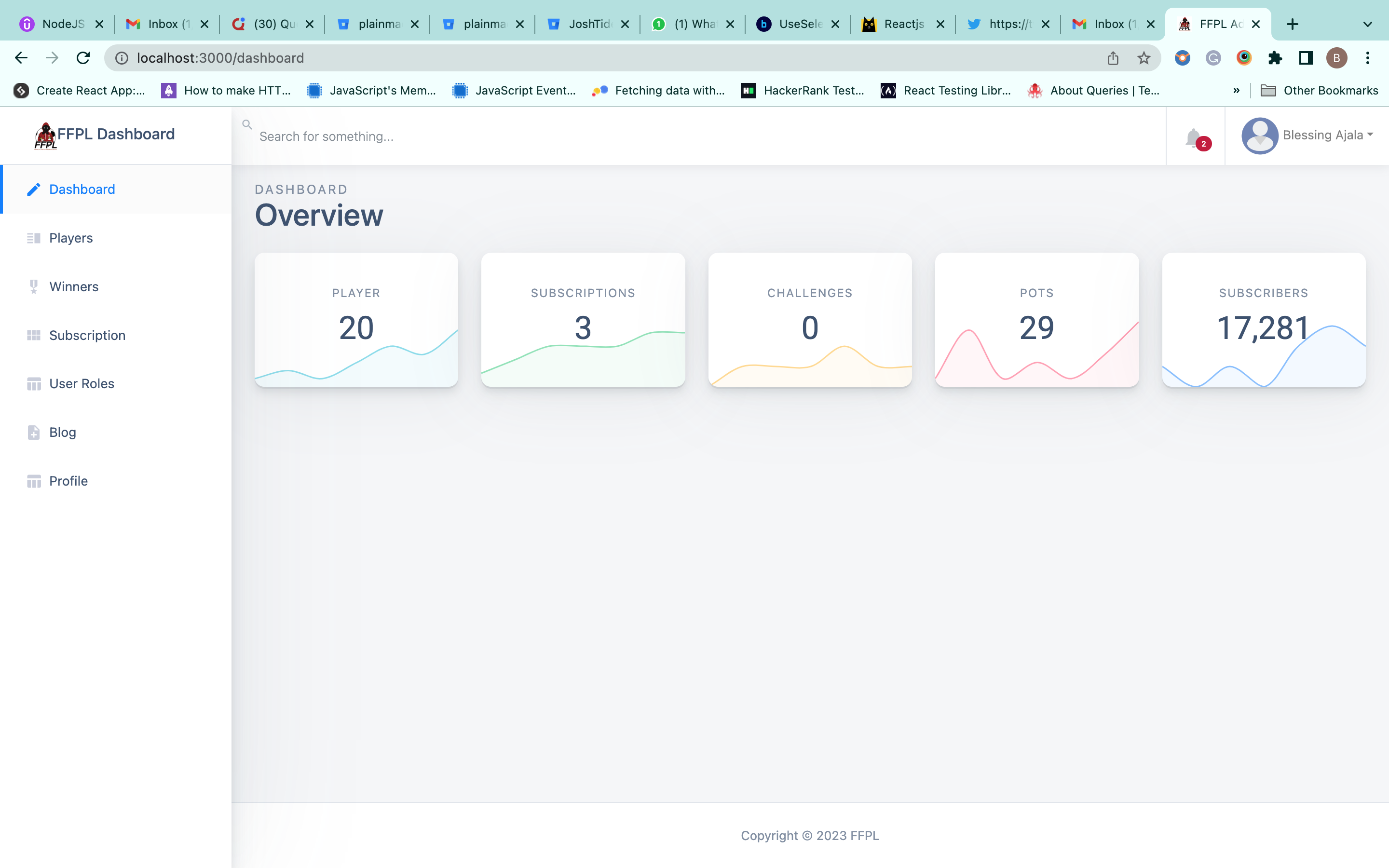Open the Players sidebar menu item
The width and height of the screenshot is (1389, 868).
point(70,238)
